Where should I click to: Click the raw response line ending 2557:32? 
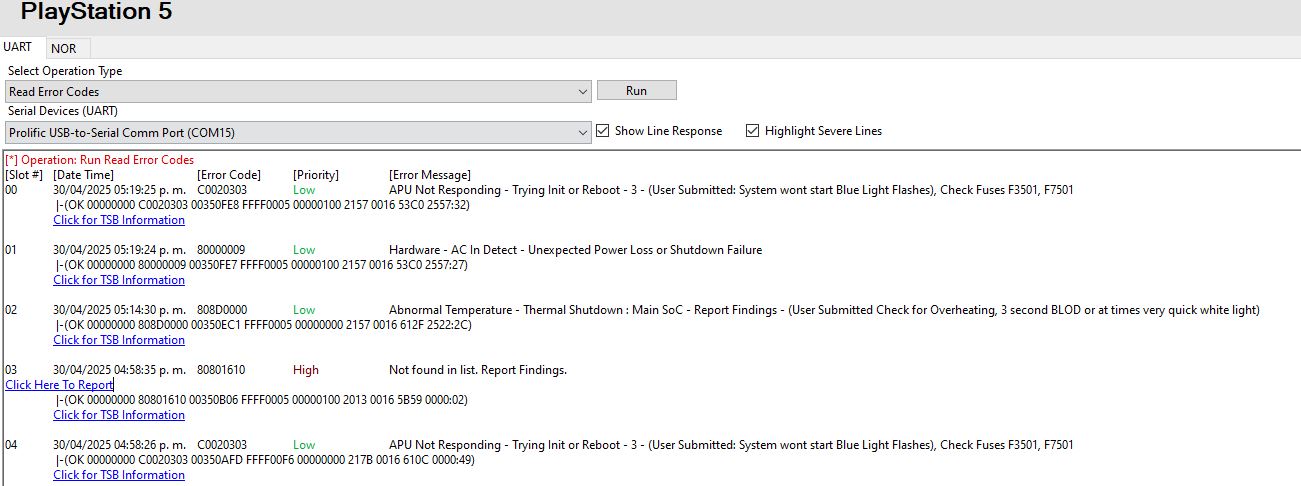[263, 205]
